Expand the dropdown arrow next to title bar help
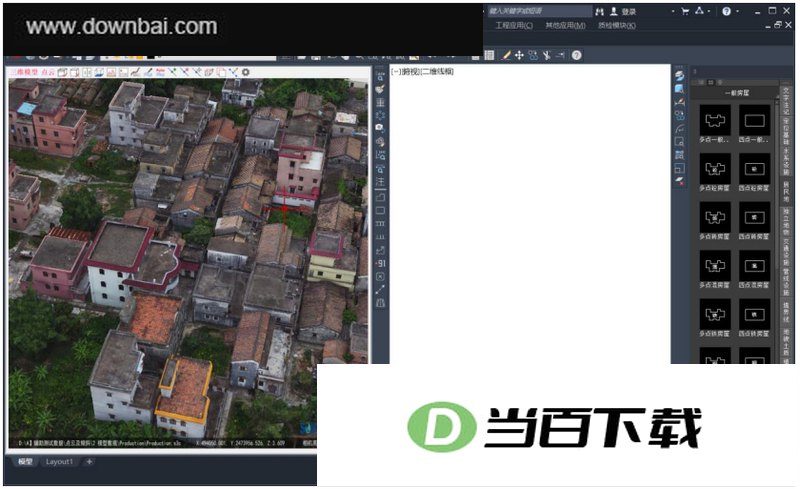The height and width of the screenshot is (489, 800). (x=738, y=11)
